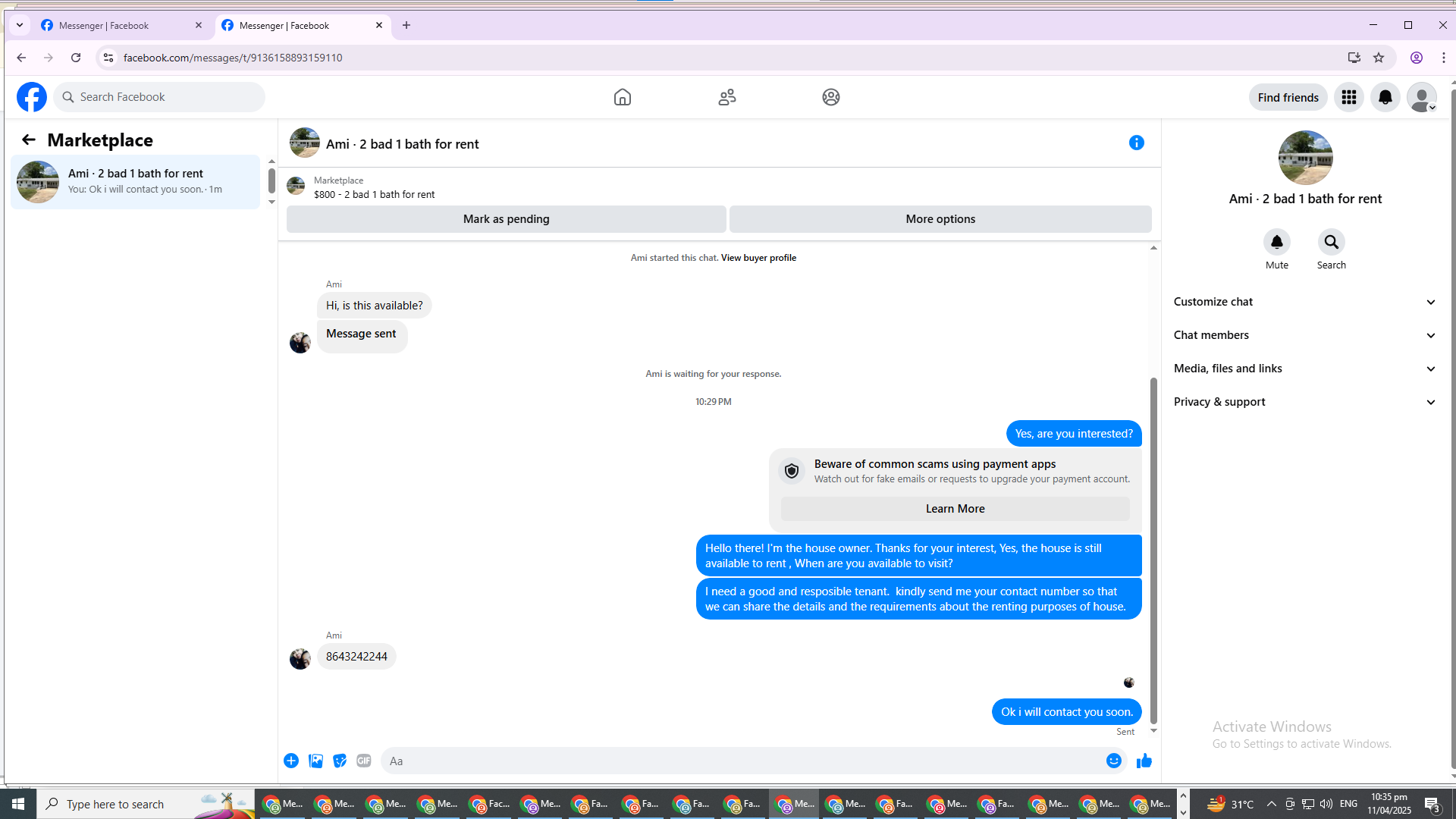This screenshot has width=1456, height=819.
Task: Open the Facebook logo home link
Action: (32, 97)
